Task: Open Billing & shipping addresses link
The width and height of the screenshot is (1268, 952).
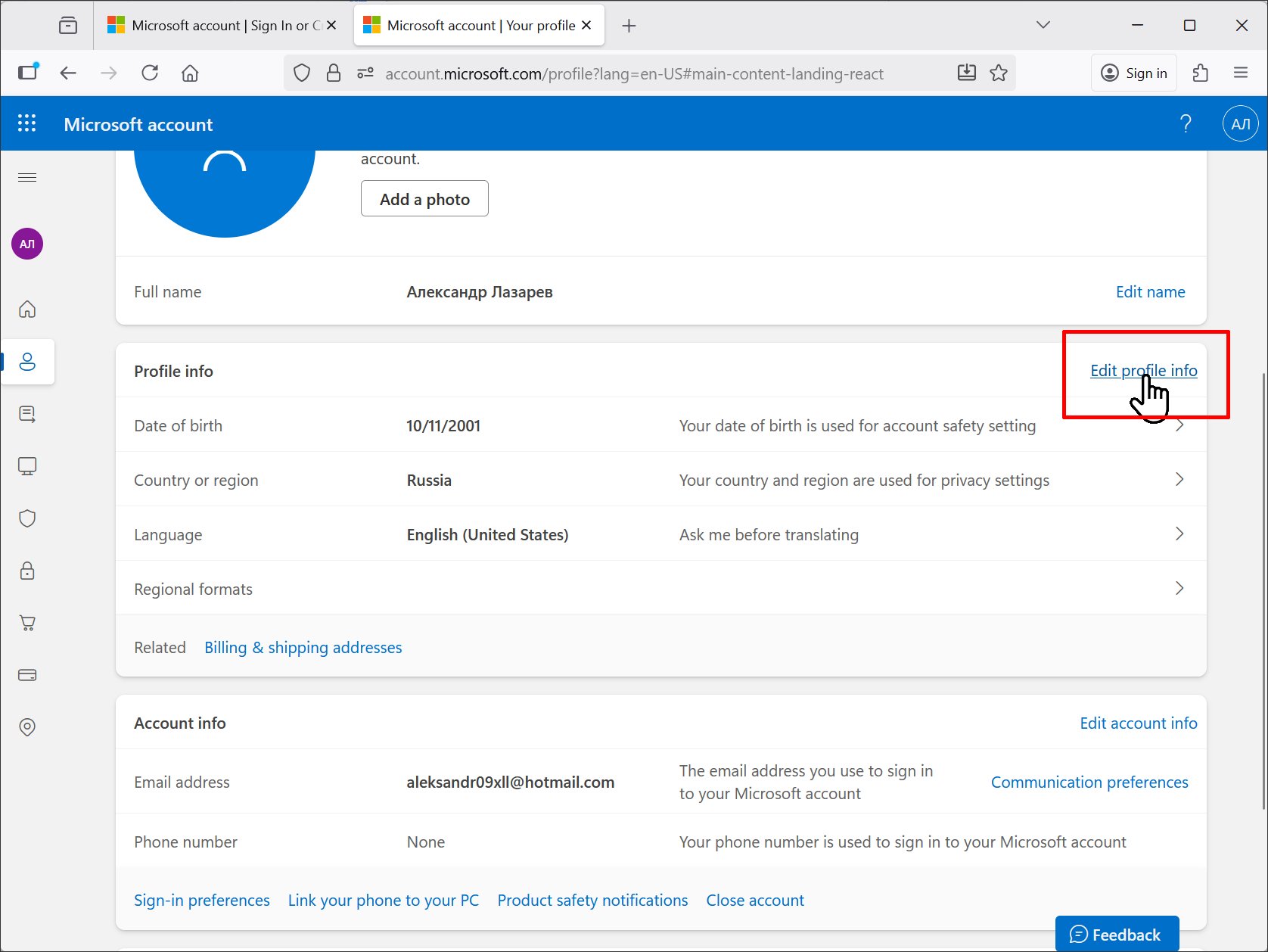Action: click(x=303, y=648)
